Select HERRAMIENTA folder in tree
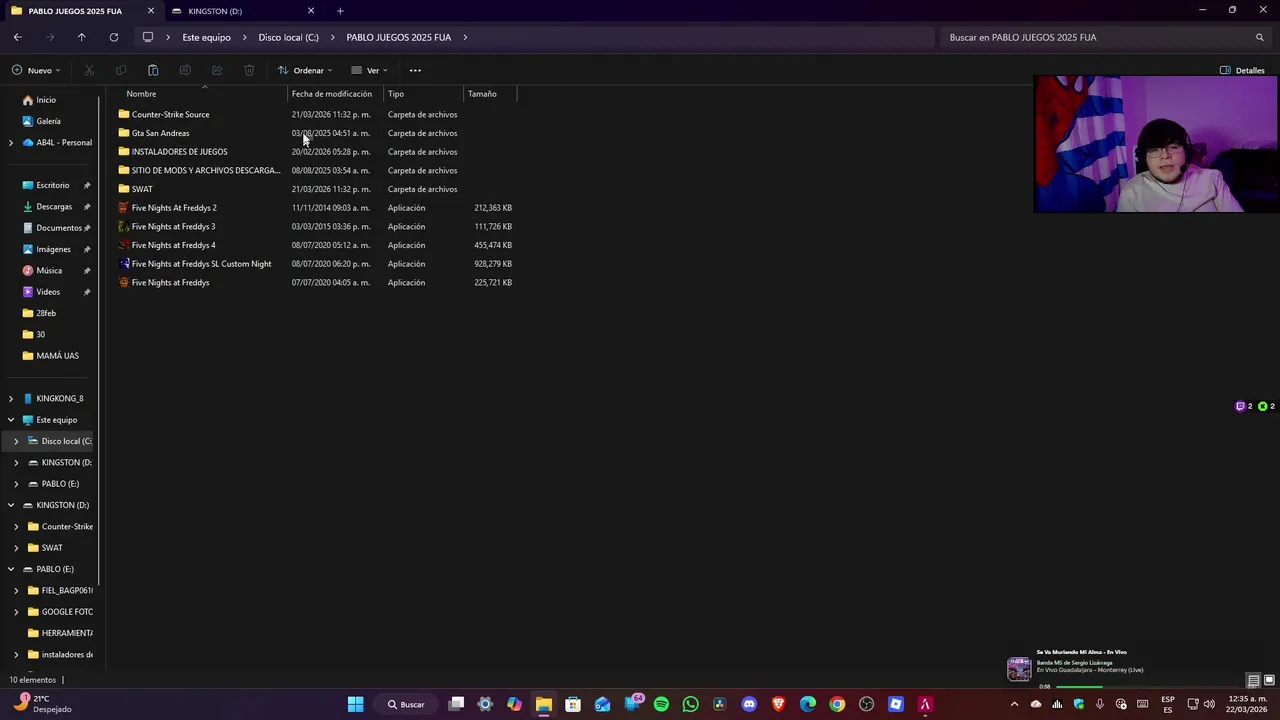Screen dimensions: 1280x720 point(67,633)
